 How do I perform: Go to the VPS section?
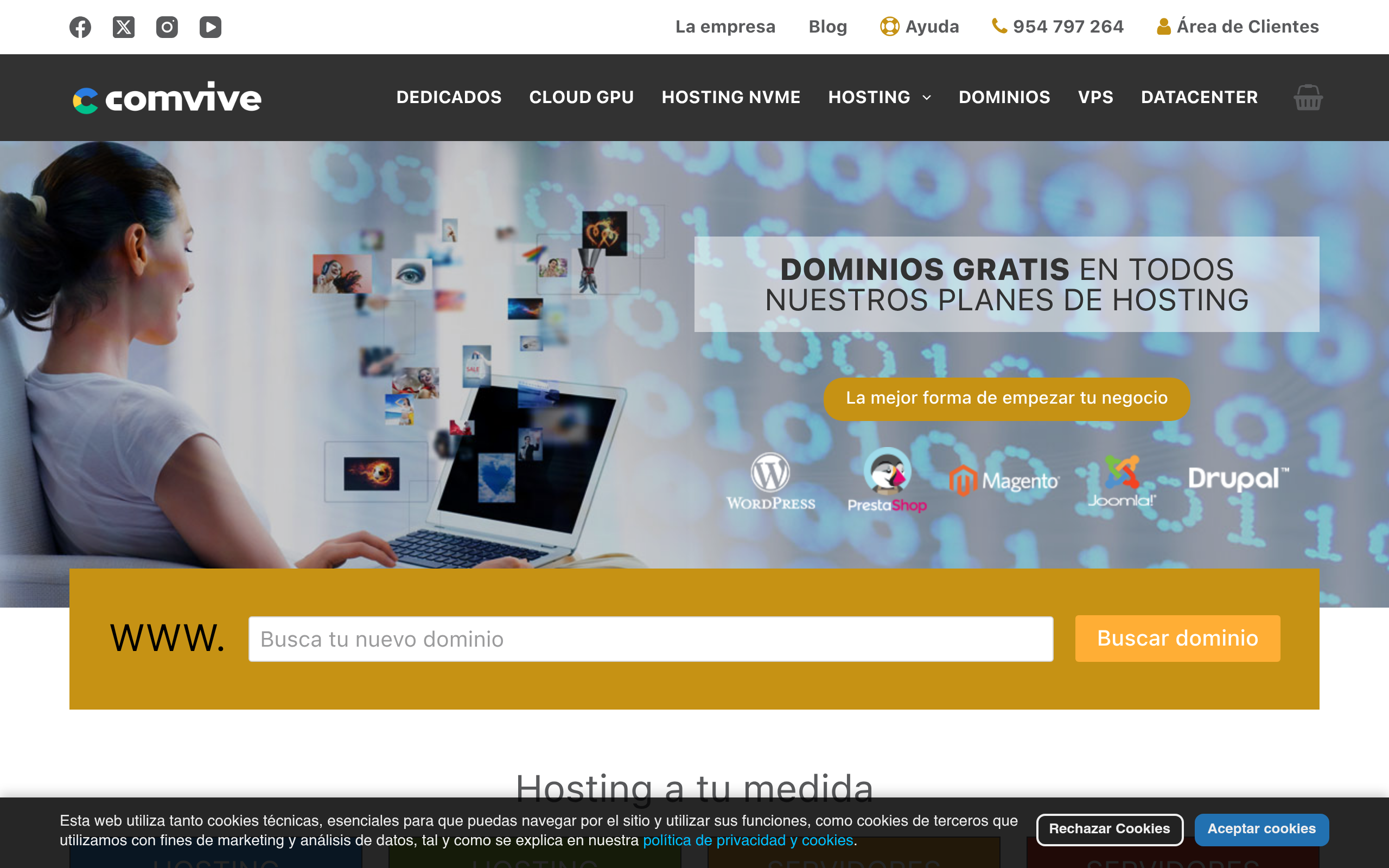click(1095, 97)
